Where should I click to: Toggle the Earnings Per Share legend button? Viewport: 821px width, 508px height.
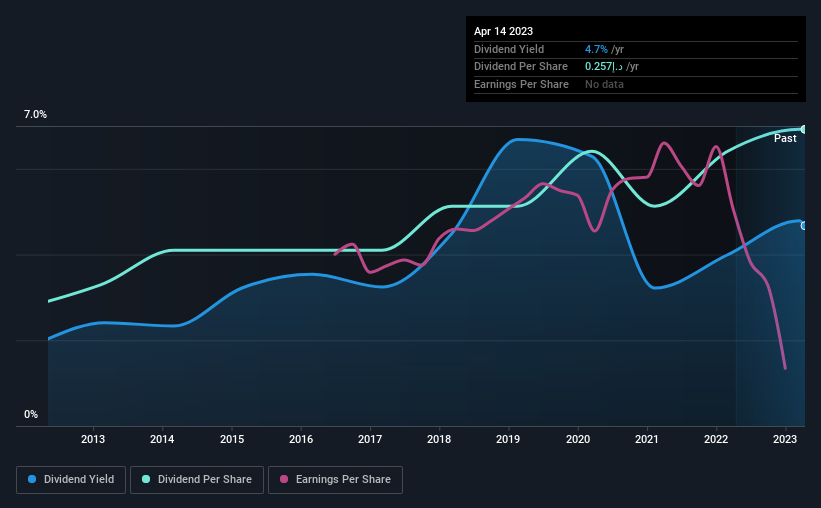coord(335,480)
